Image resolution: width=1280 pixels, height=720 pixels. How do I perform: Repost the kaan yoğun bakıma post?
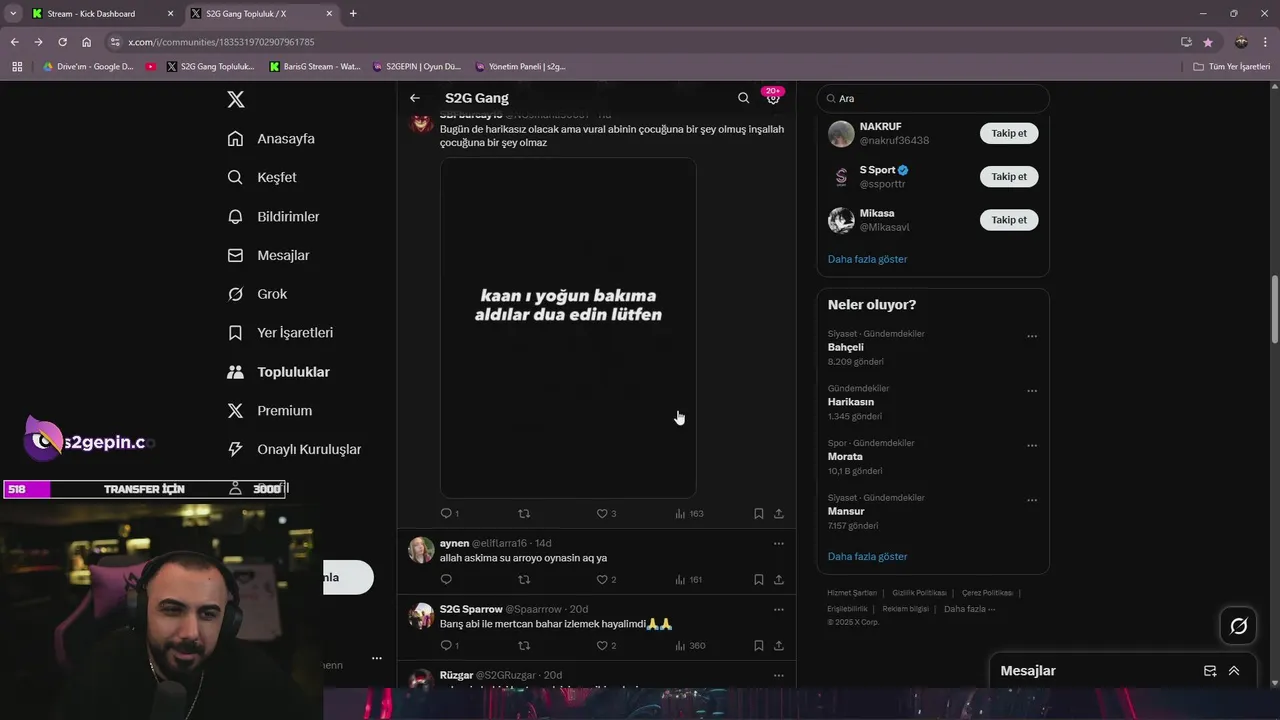(524, 513)
